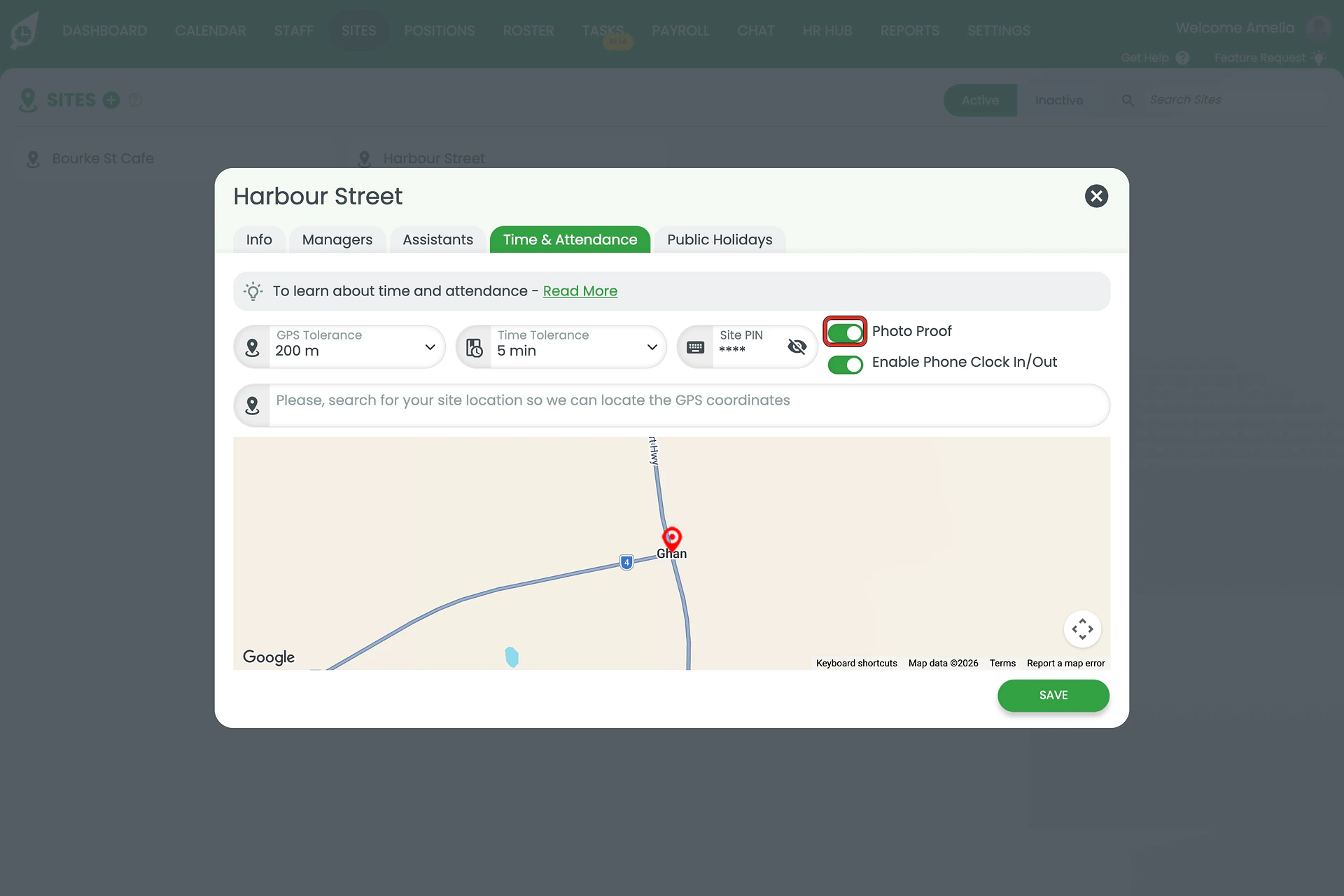Open the Time Tolerance dropdown
This screenshot has height=896, width=1344.
[561, 346]
